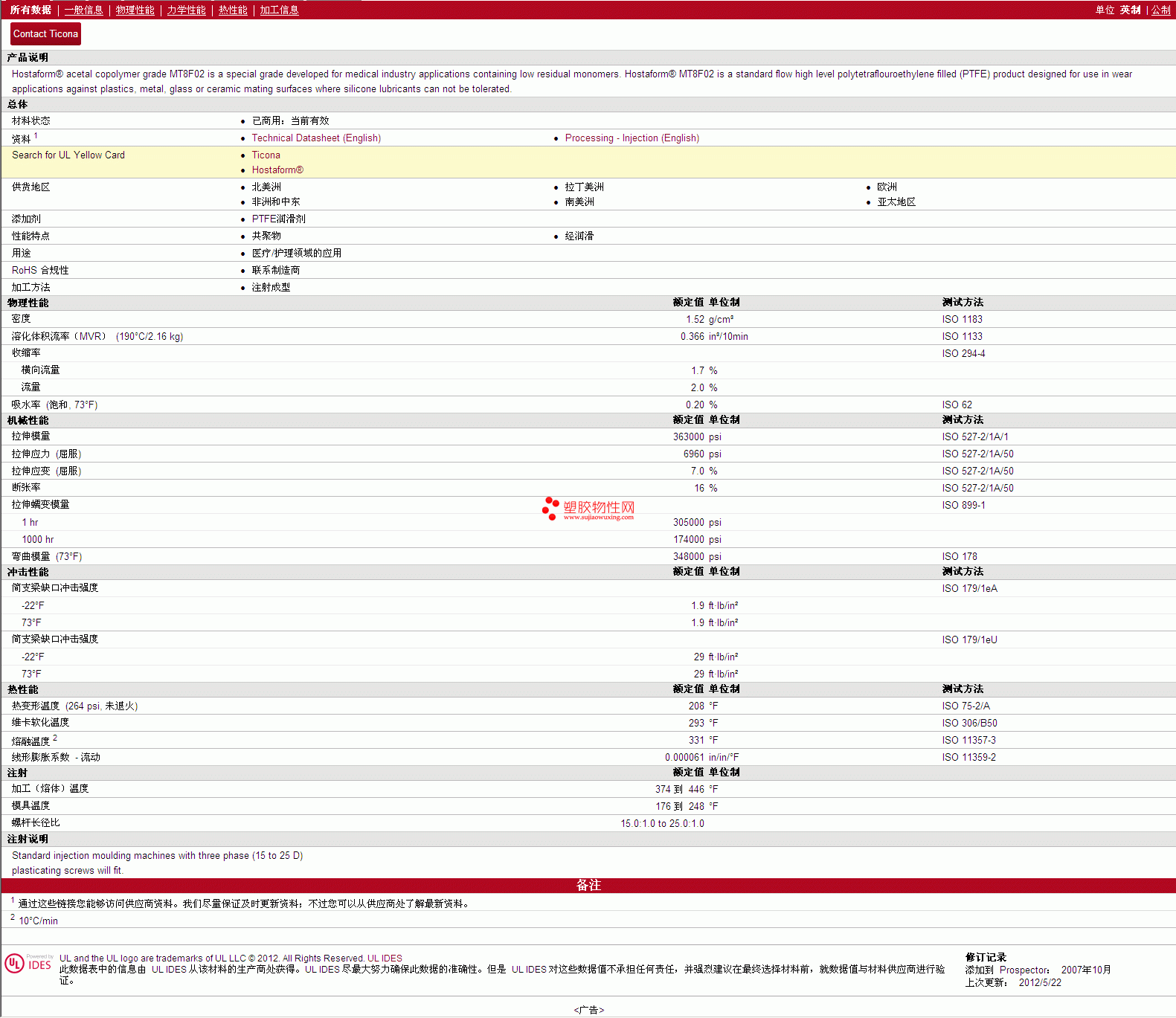Switch to the 一般信息 tab

(x=84, y=10)
